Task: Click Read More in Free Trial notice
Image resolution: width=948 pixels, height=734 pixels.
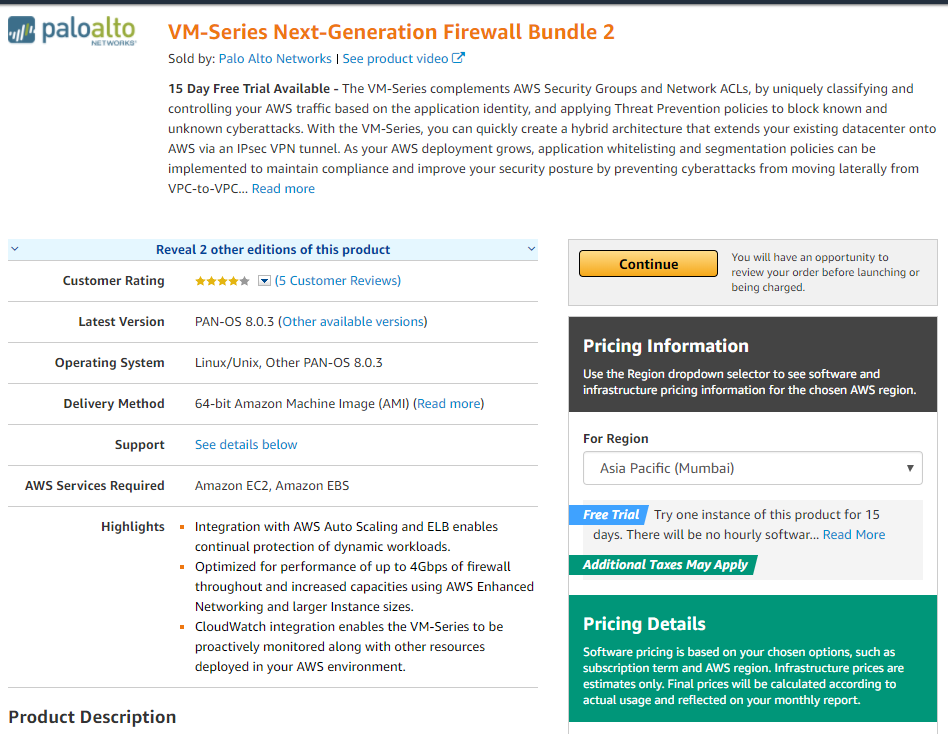Action: pos(853,534)
